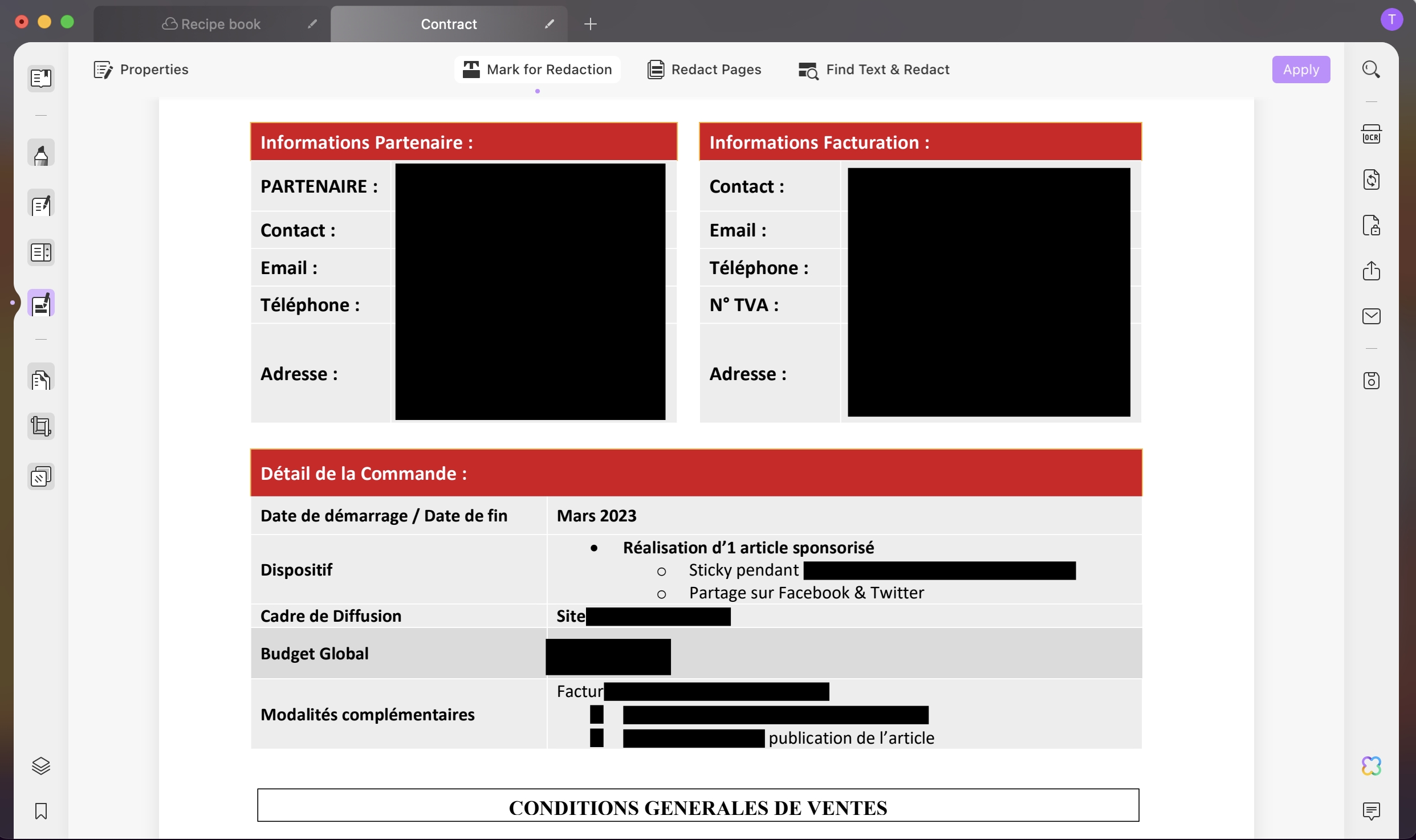
Task: Click the Redact tool sidebar icon
Action: [41, 304]
